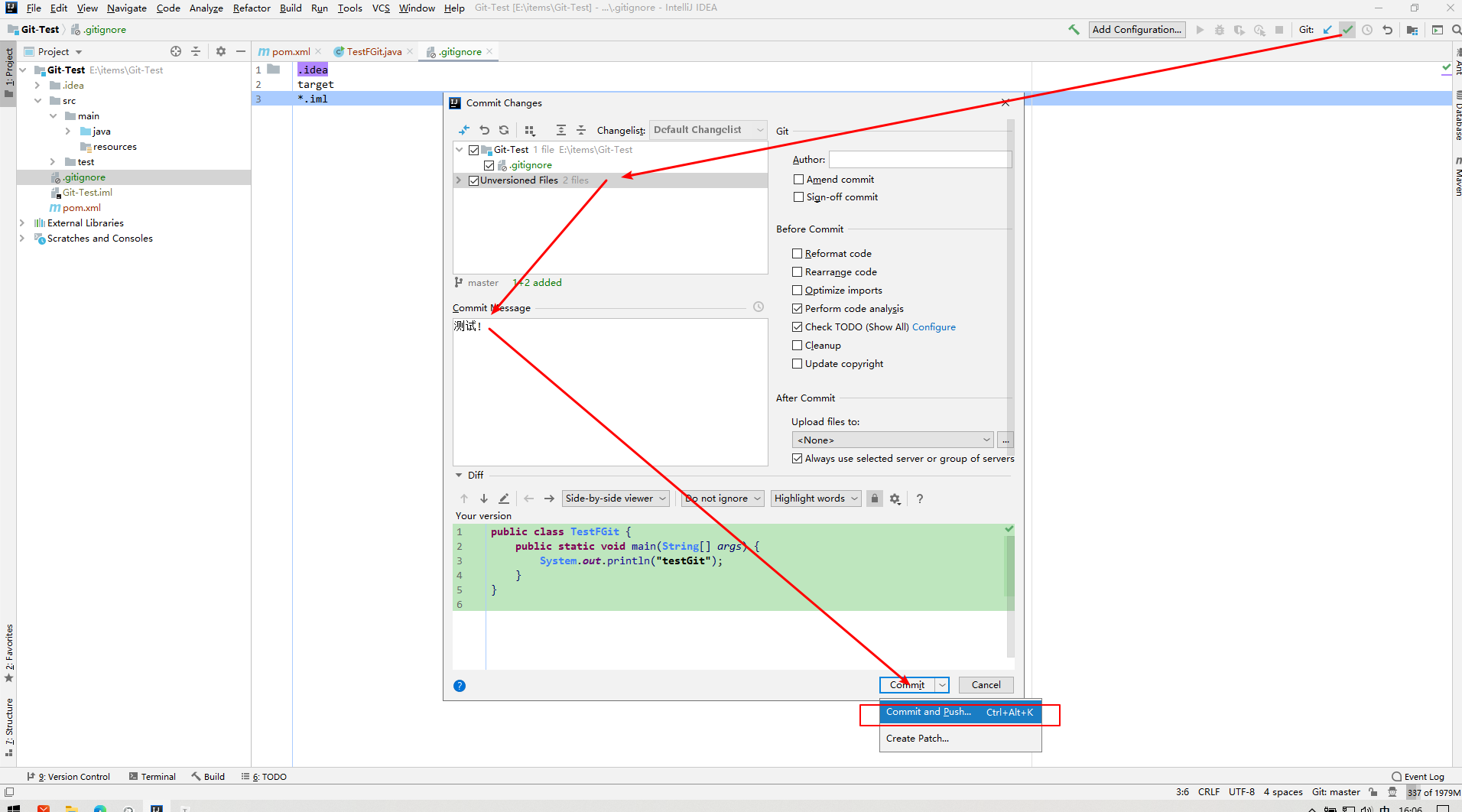Open Diff settings gear icon
This screenshot has height=812, width=1462.
tap(895, 499)
